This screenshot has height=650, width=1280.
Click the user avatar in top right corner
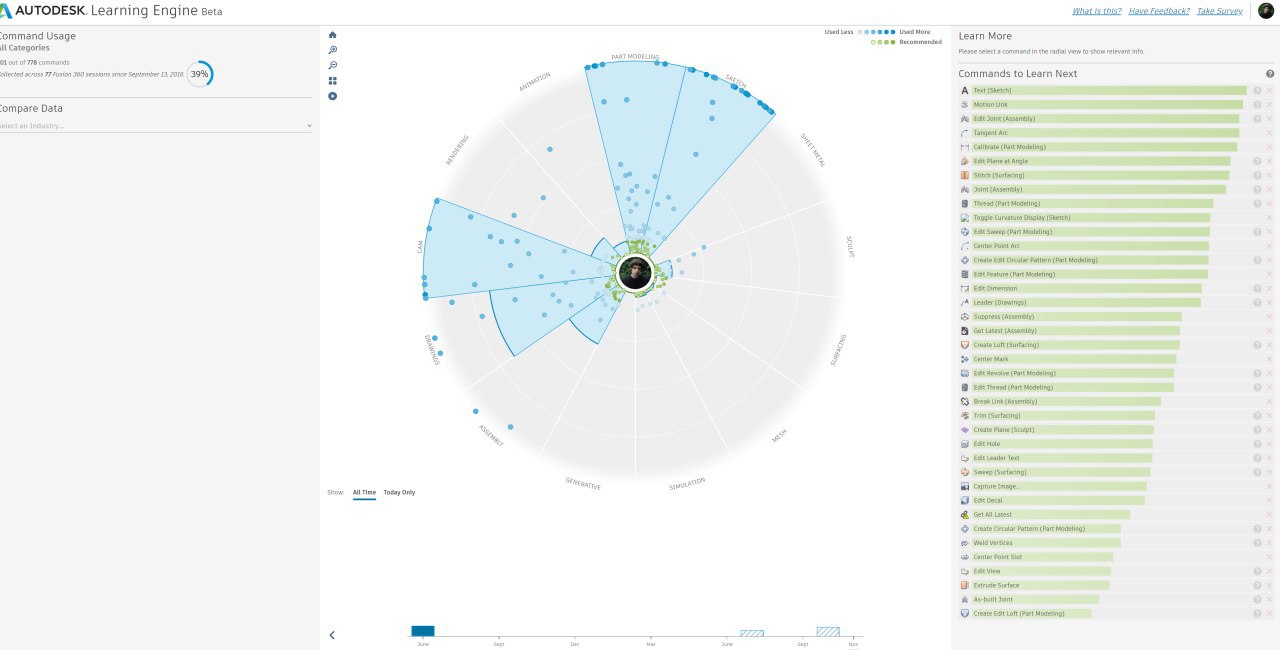click(1266, 11)
